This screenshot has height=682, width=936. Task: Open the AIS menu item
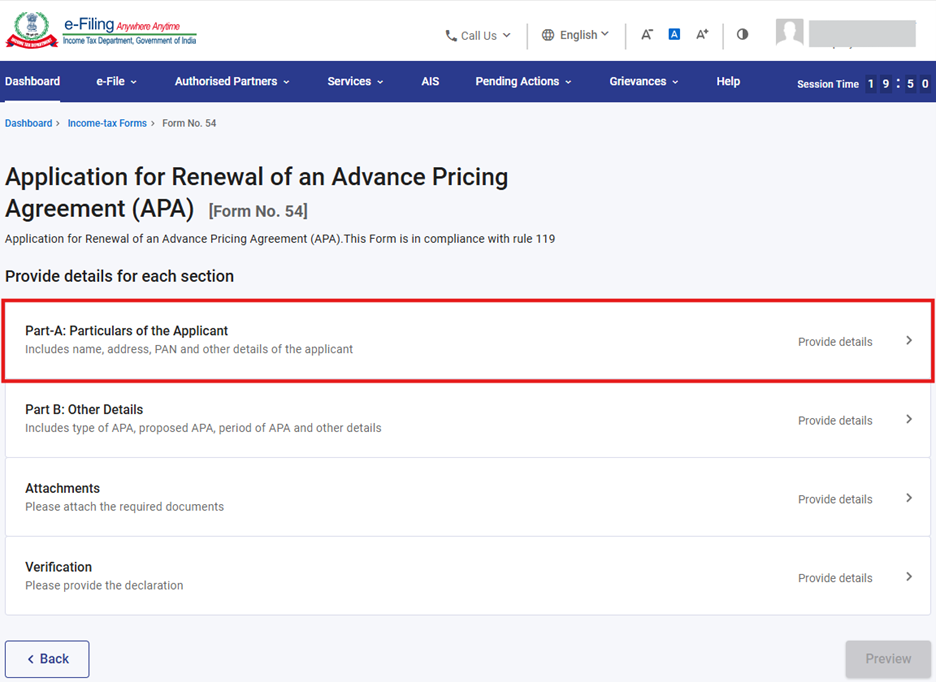[430, 82]
